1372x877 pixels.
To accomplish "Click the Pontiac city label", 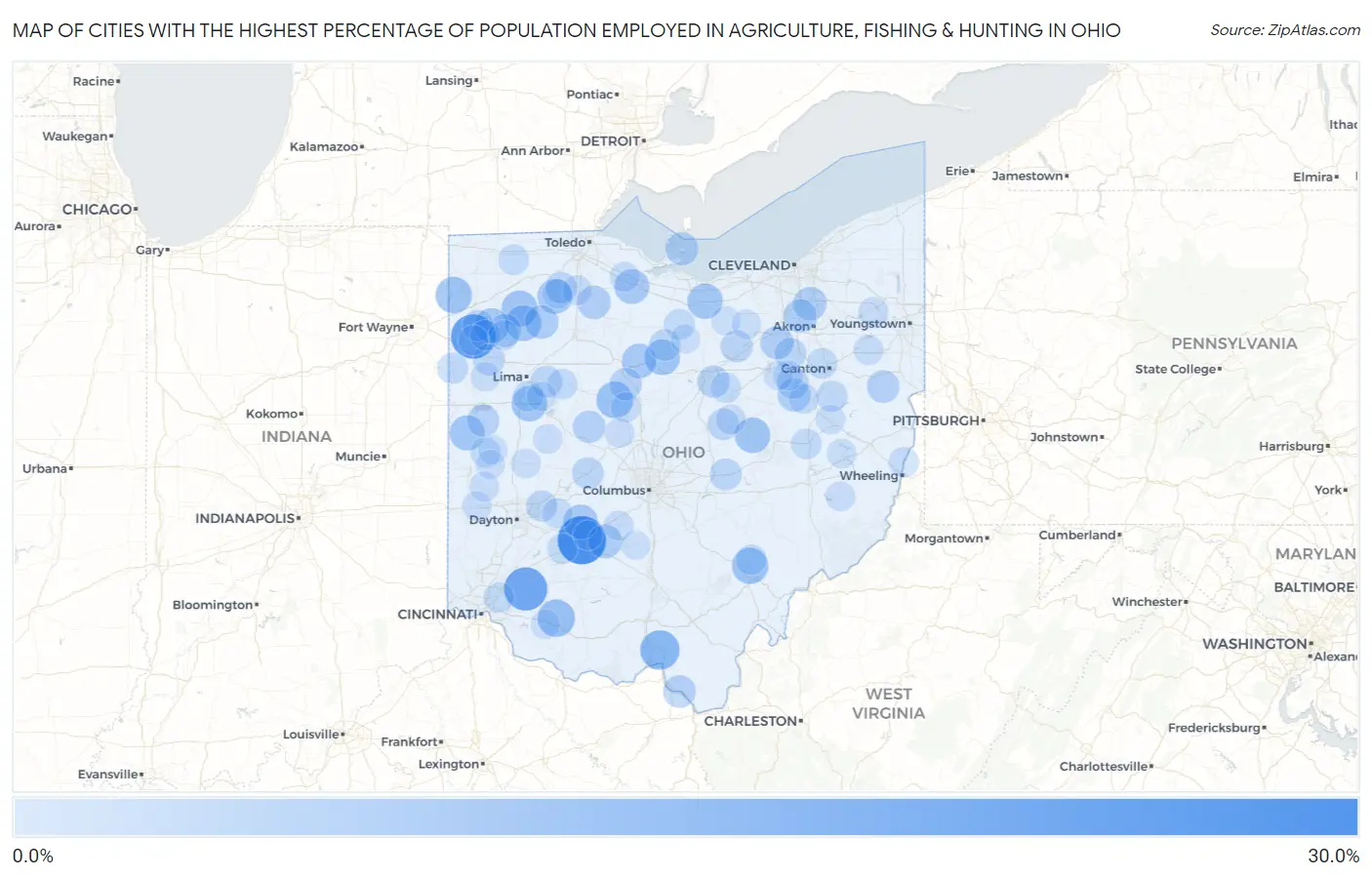I will 590,95.
